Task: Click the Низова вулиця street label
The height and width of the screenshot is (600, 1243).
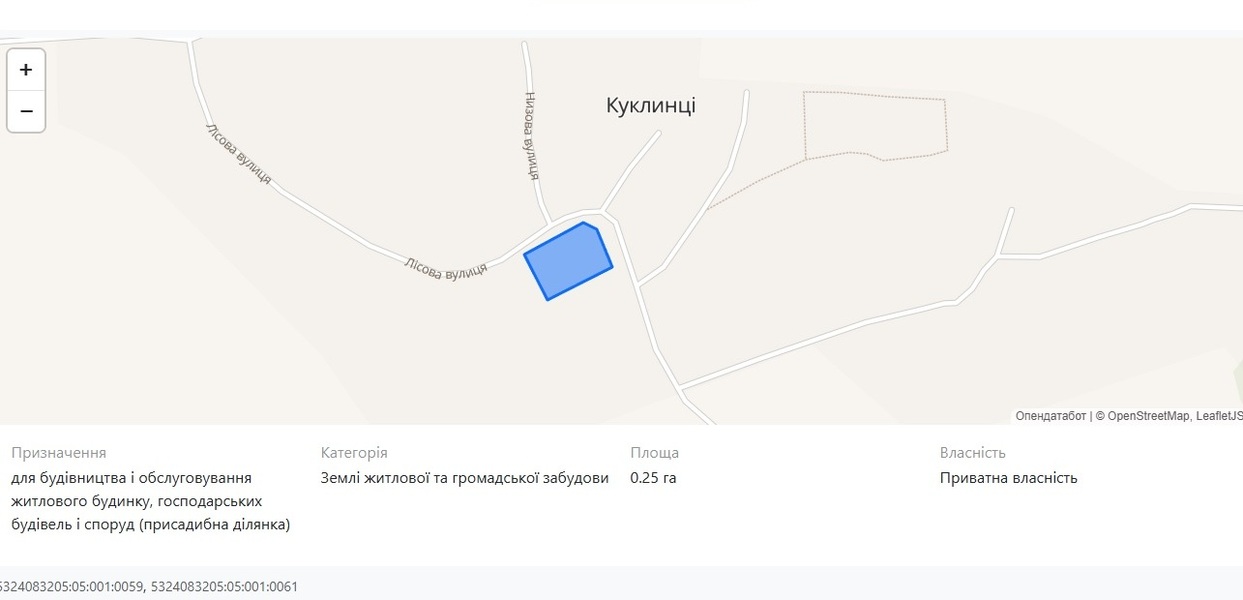Action: [532, 136]
